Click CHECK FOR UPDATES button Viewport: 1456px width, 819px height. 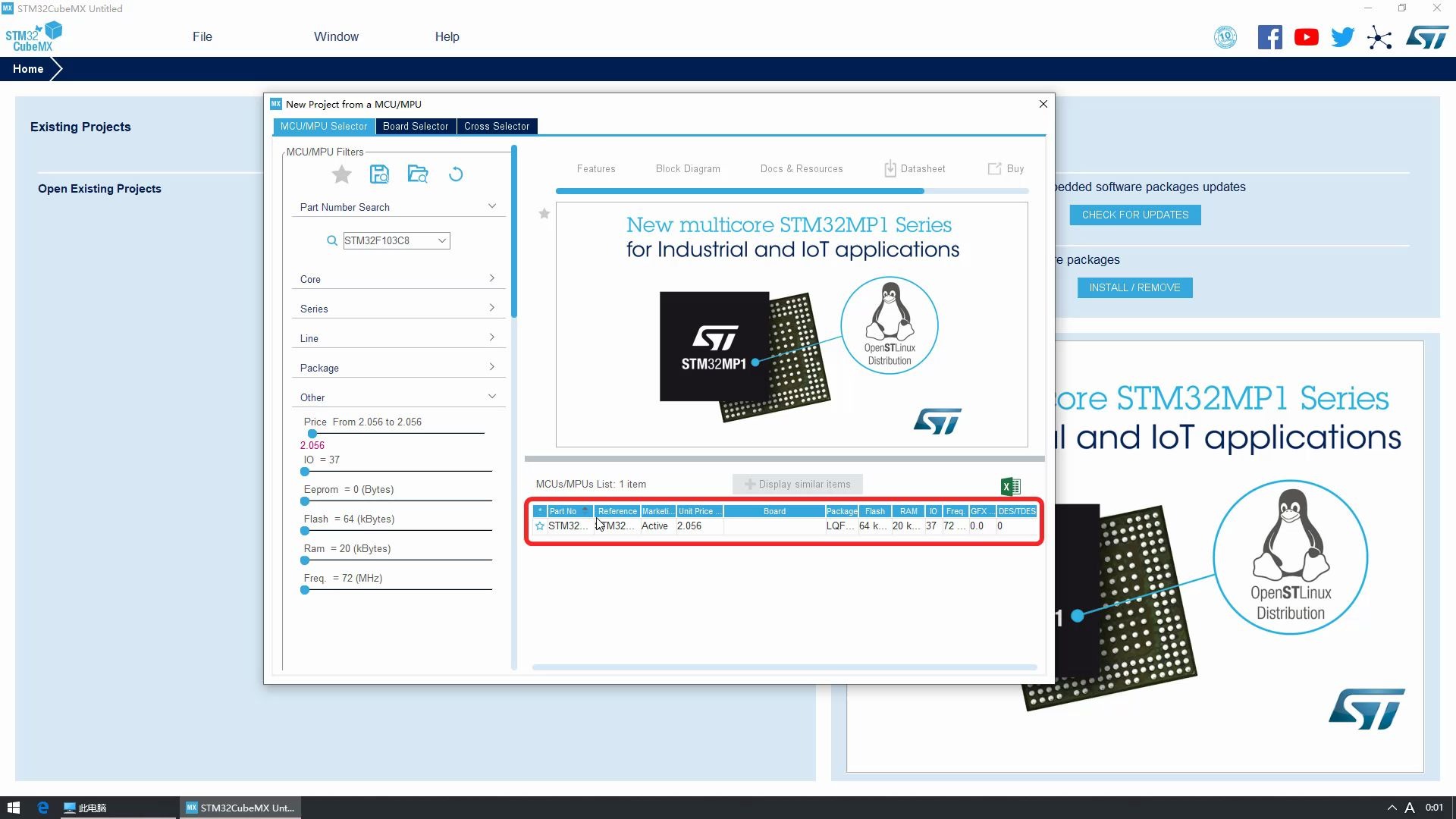pos(1135,215)
